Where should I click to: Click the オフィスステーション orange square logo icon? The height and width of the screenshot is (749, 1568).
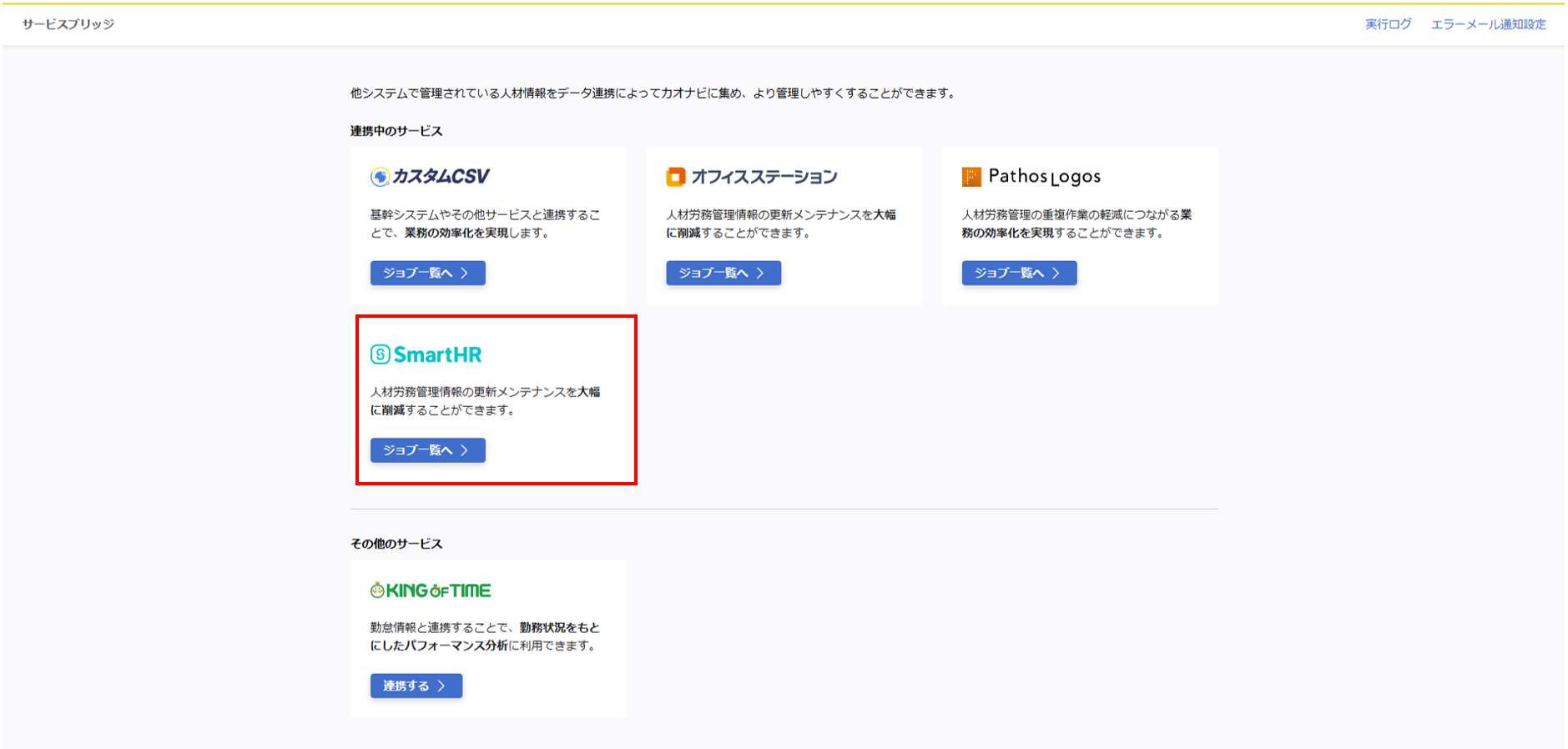(675, 177)
